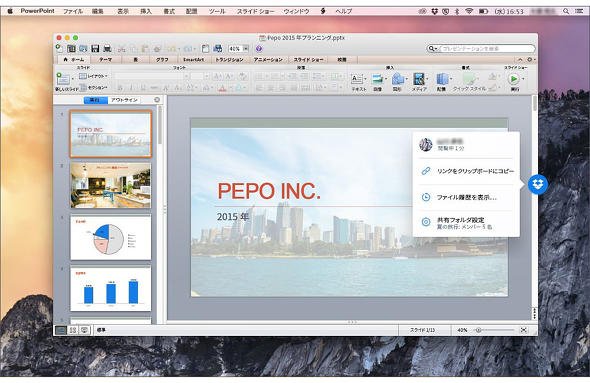Select slide 2 interior photo thumbnail
Image resolution: width=590 pixels, height=383 pixels.
[x=111, y=185]
